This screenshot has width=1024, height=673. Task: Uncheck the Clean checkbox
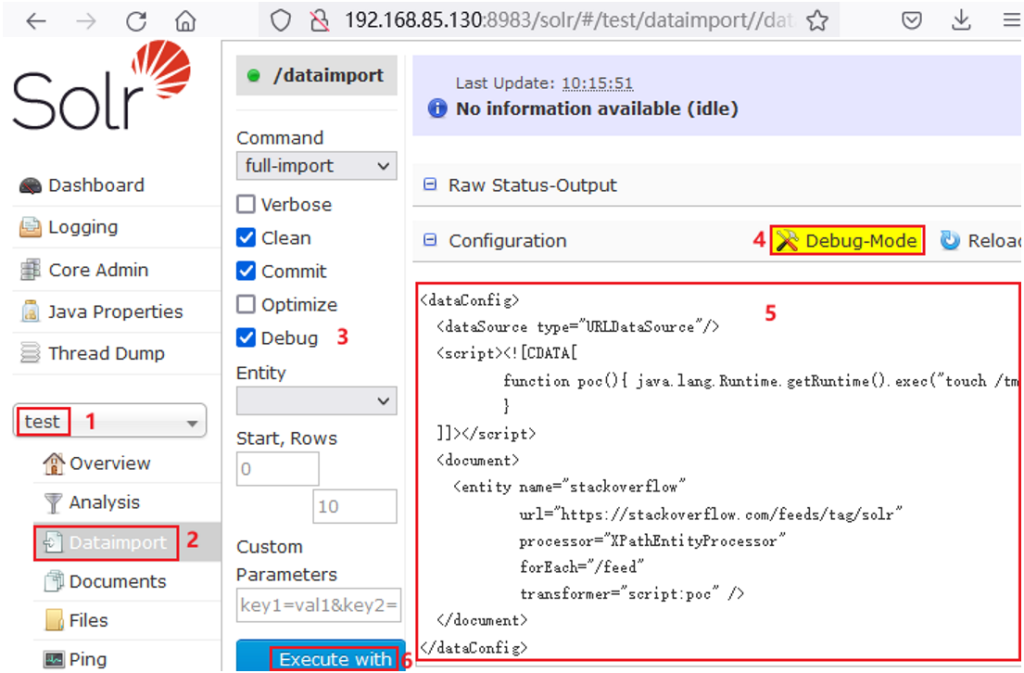tap(246, 238)
